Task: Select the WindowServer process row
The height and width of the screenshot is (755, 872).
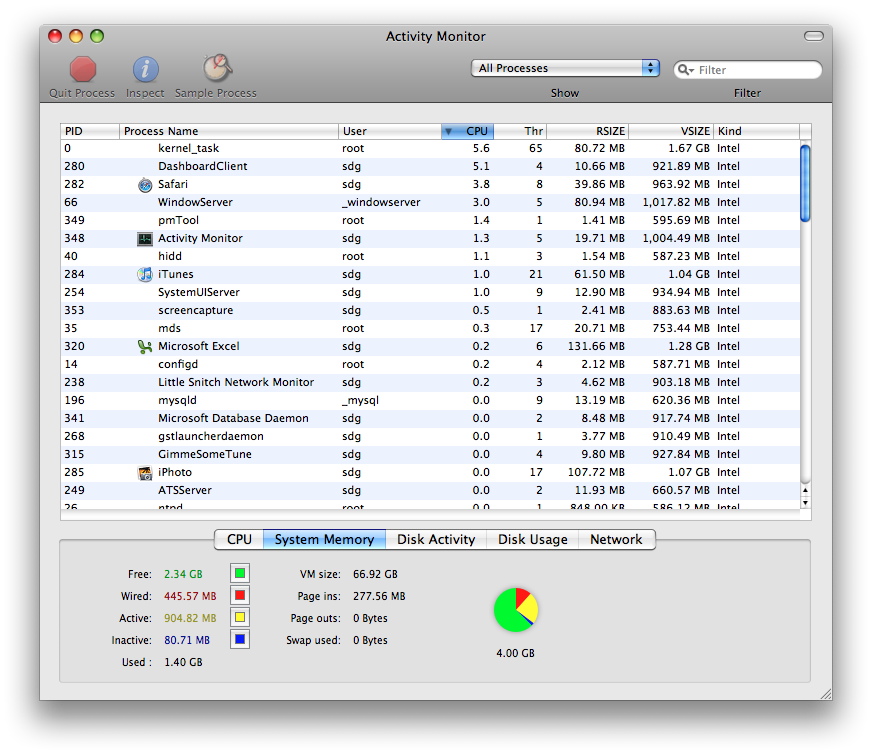Action: click(x=430, y=202)
